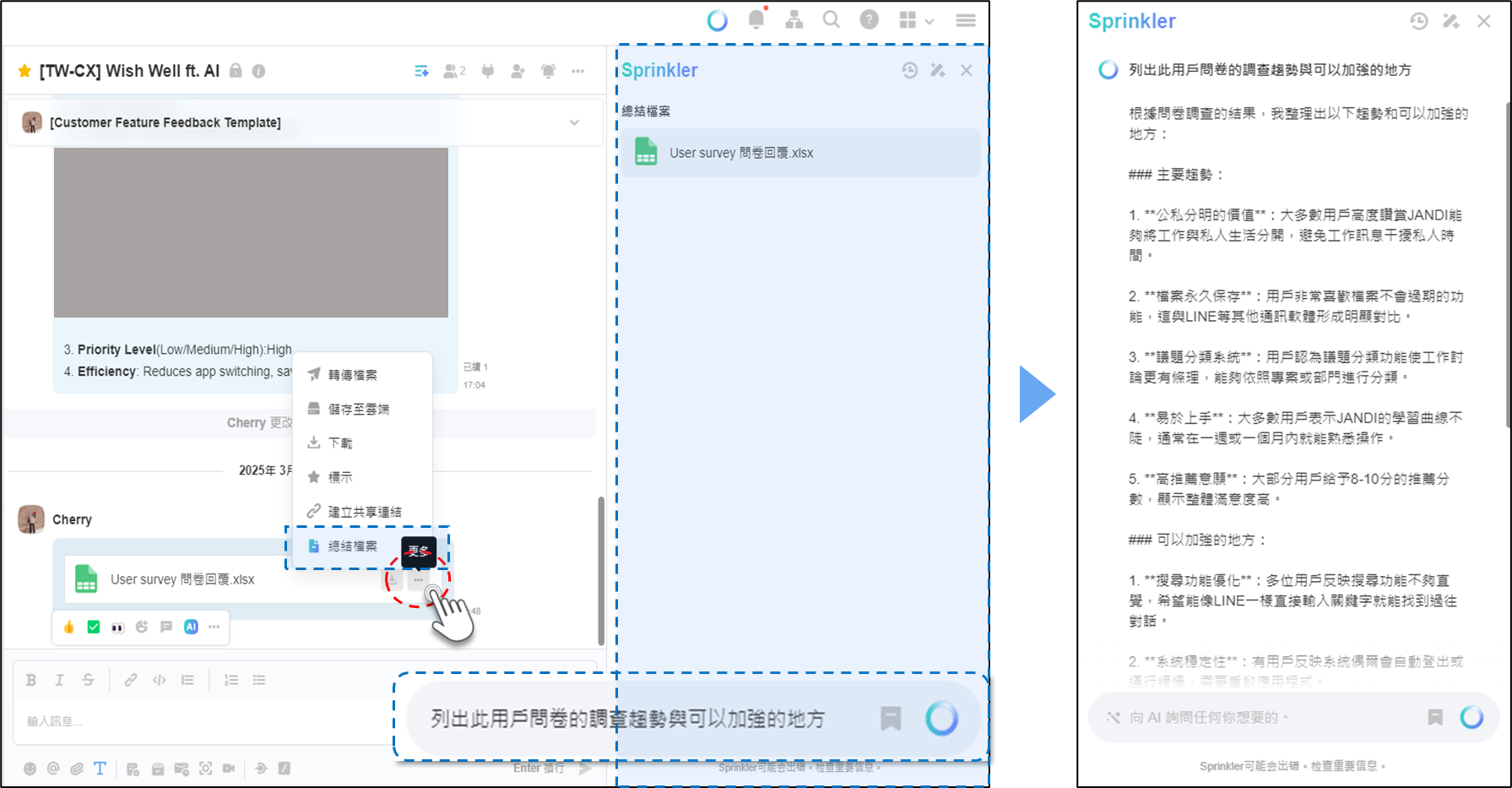Viewport: 1512px width, 788px height.
Task: Click the magic wand in blue Sprinkler panel
Action: (938, 71)
